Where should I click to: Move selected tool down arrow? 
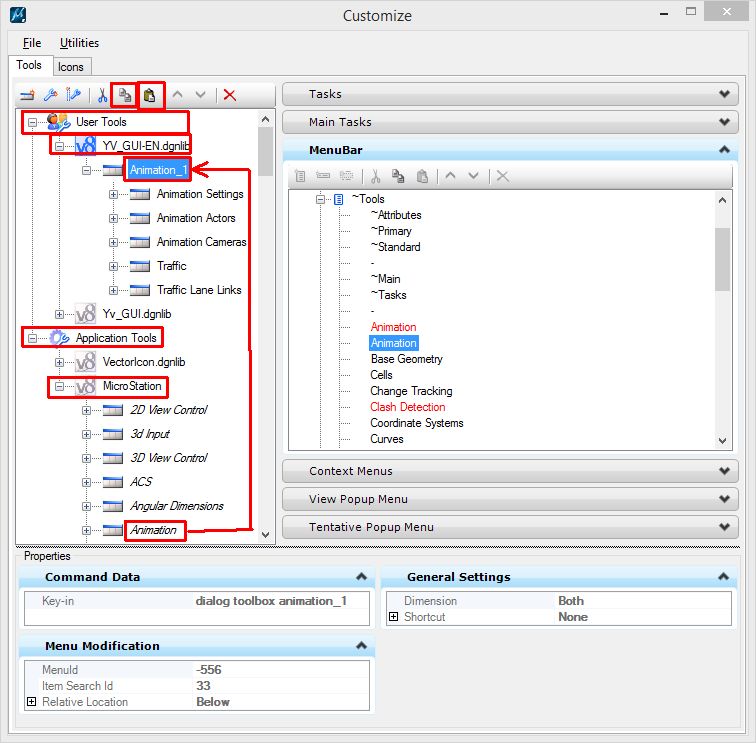coord(201,95)
